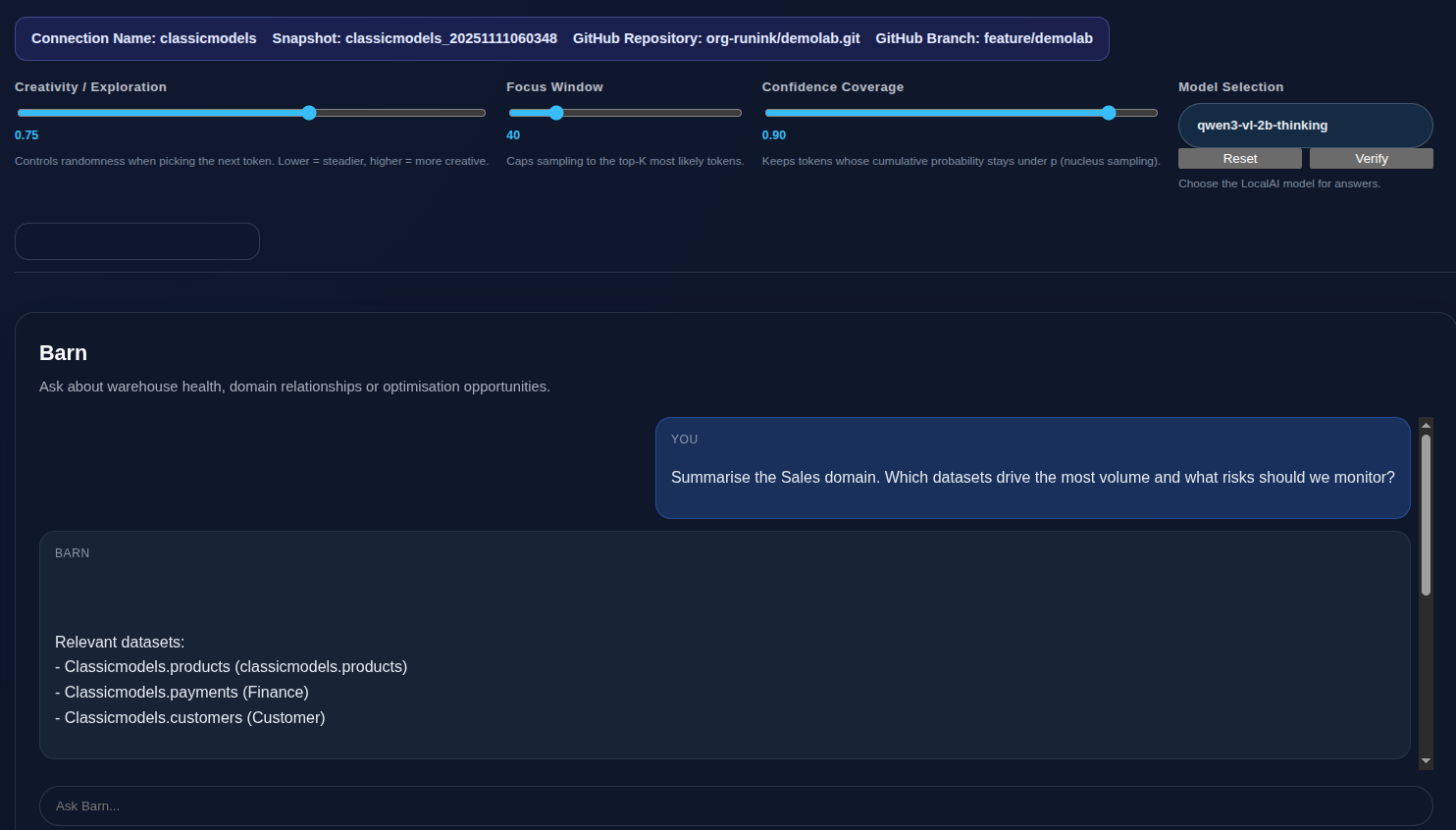Click the GitHub Branch feature/demolab text
This screenshot has height=830, width=1456.
tap(984, 38)
